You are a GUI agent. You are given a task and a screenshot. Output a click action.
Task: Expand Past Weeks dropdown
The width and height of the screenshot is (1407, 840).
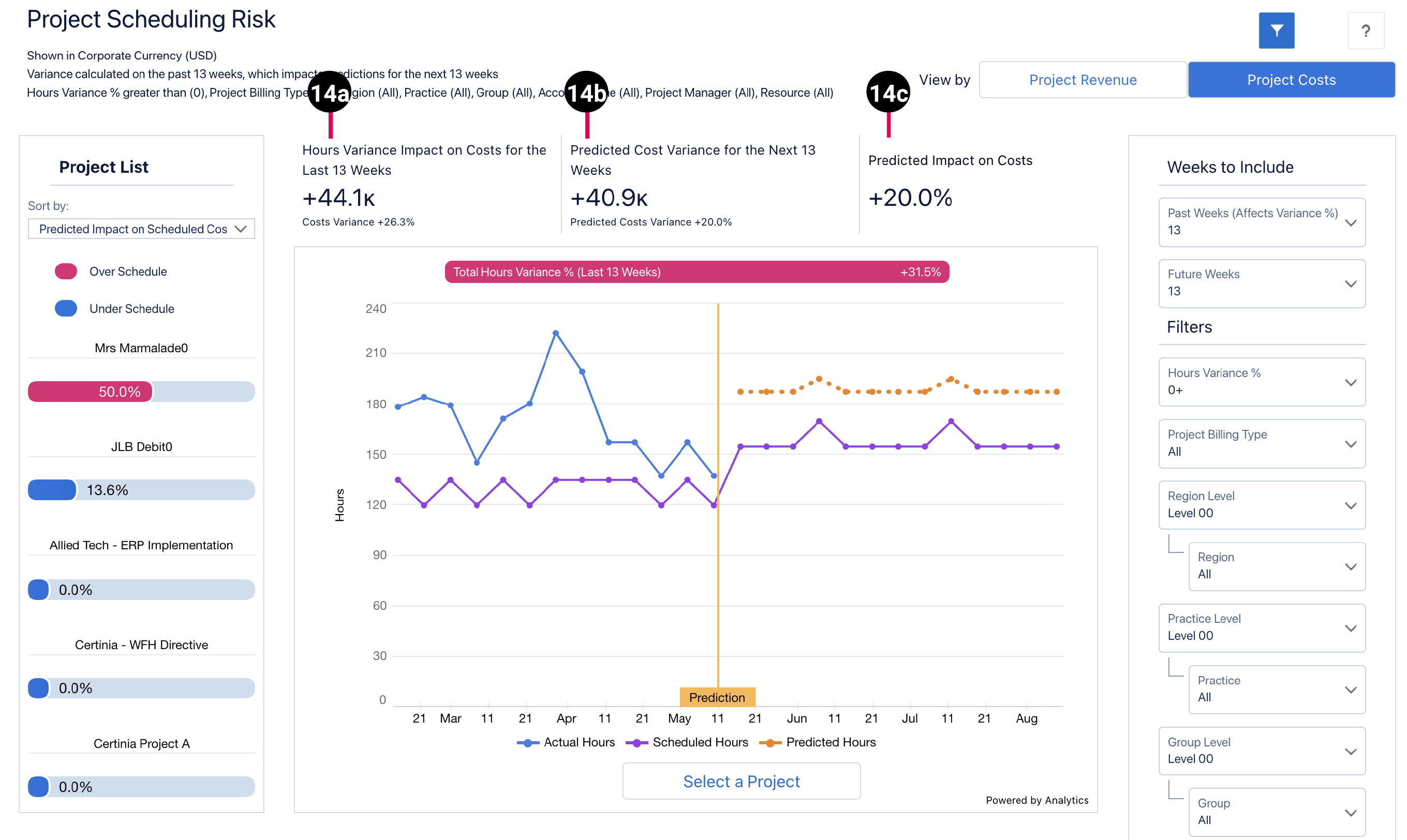(x=1262, y=222)
